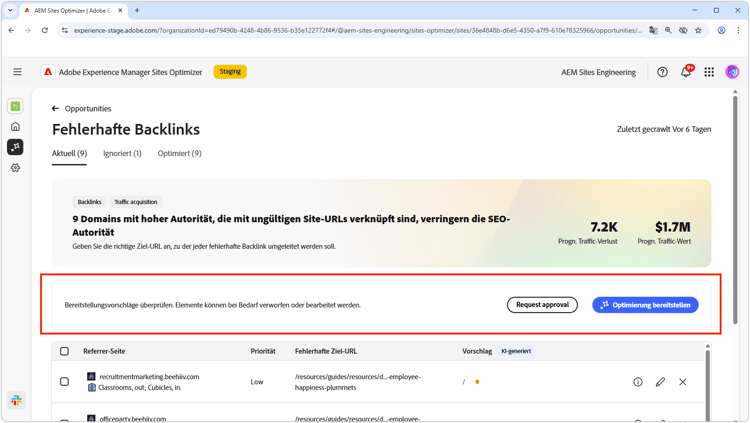Click the Adobe logo icon
Screen dimensions: 750x423
(x=48, y=72)
